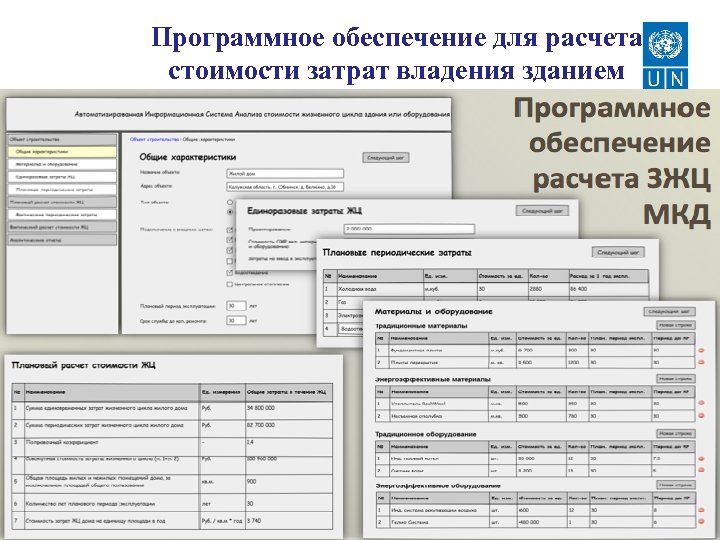The image size is (720, 540).
Task: Select Фактические периодические затраты sidebar item
Action: (62, 214)
